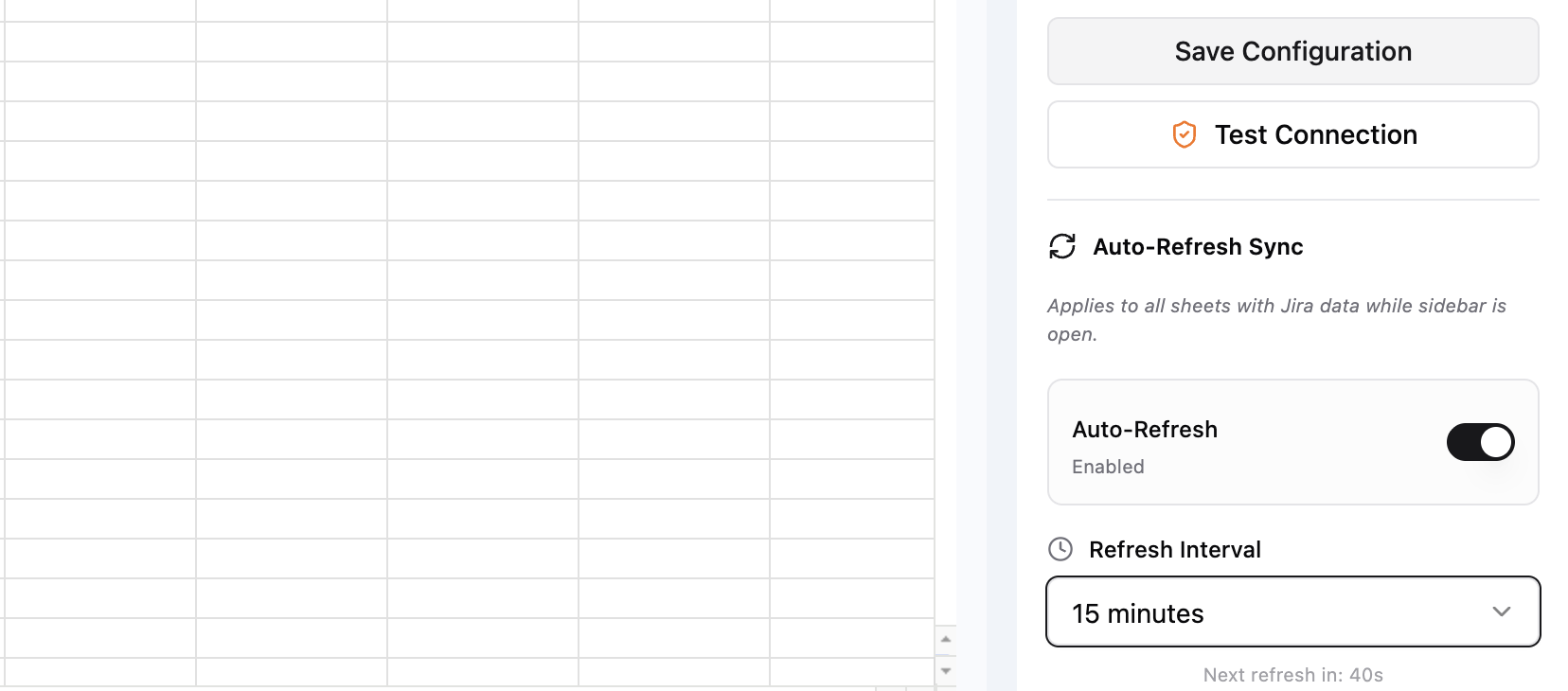Select the 15 minutes interval text
1568x691 pixels.
point(1137,612)
